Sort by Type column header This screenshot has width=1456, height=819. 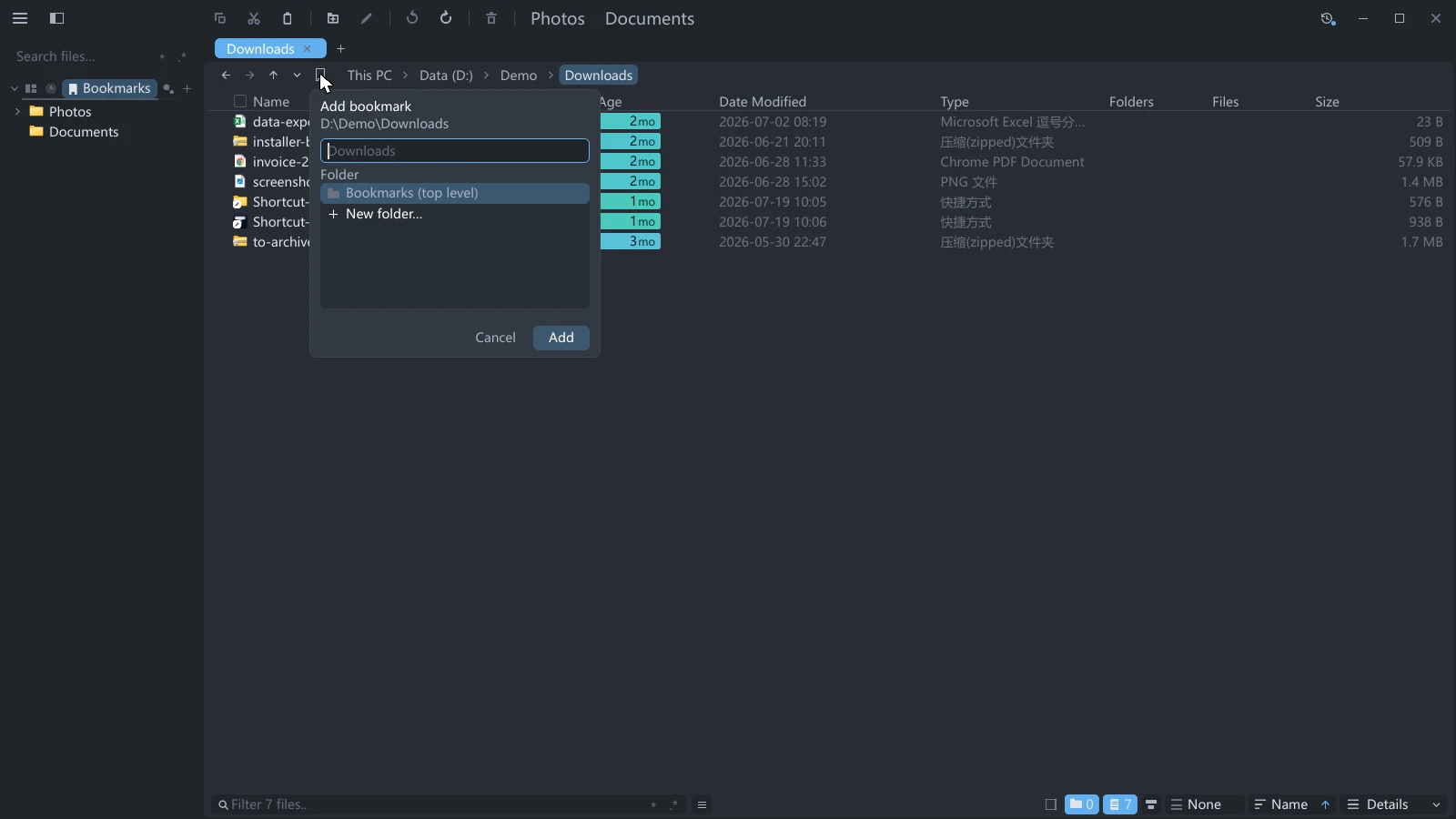click(955, 102)
